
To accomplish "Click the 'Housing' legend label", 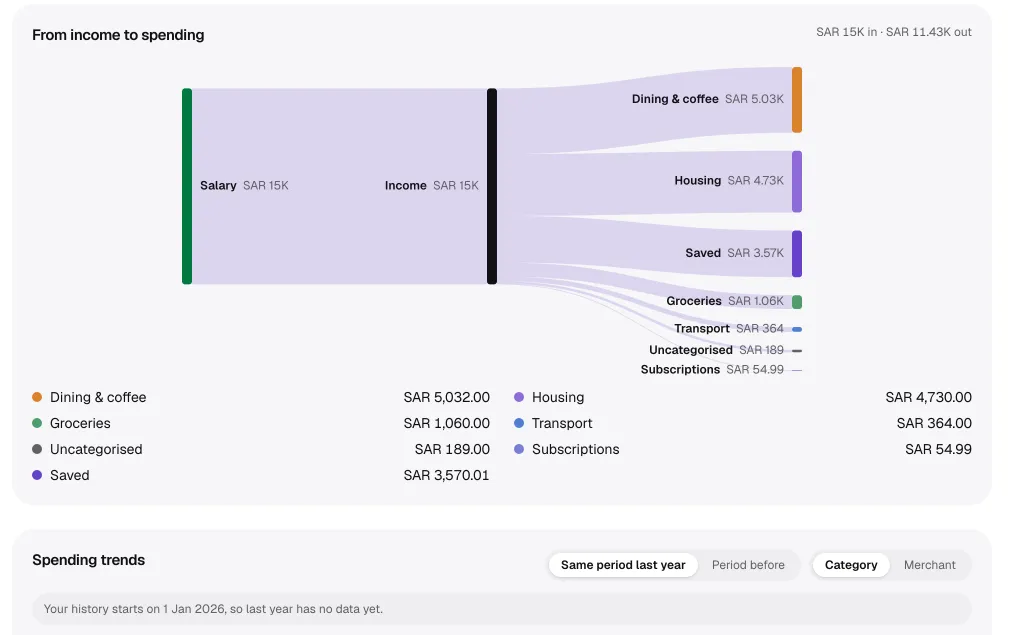I will tap(558, 397).
